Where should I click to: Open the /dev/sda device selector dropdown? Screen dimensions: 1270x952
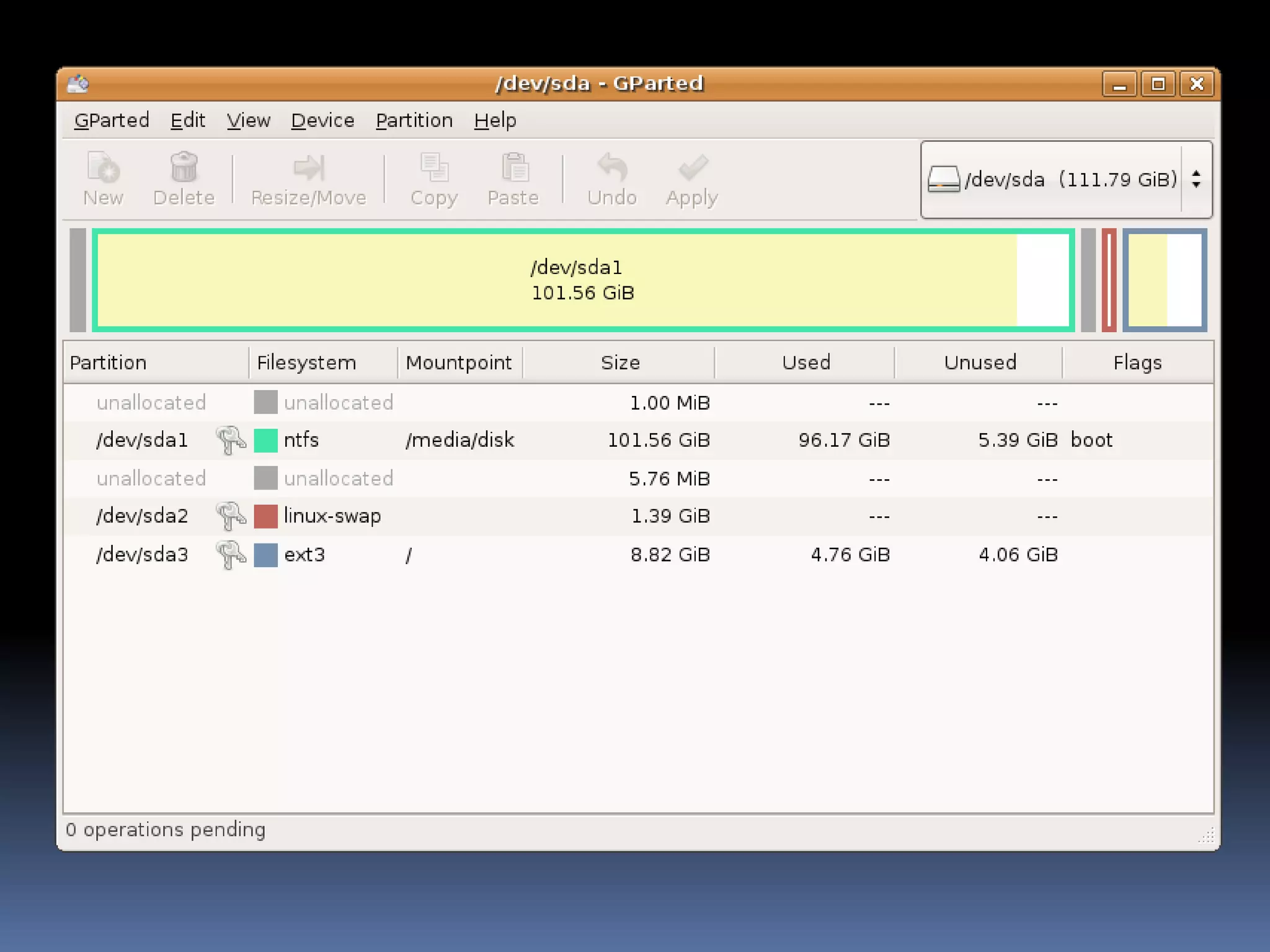coord(1066,180)
